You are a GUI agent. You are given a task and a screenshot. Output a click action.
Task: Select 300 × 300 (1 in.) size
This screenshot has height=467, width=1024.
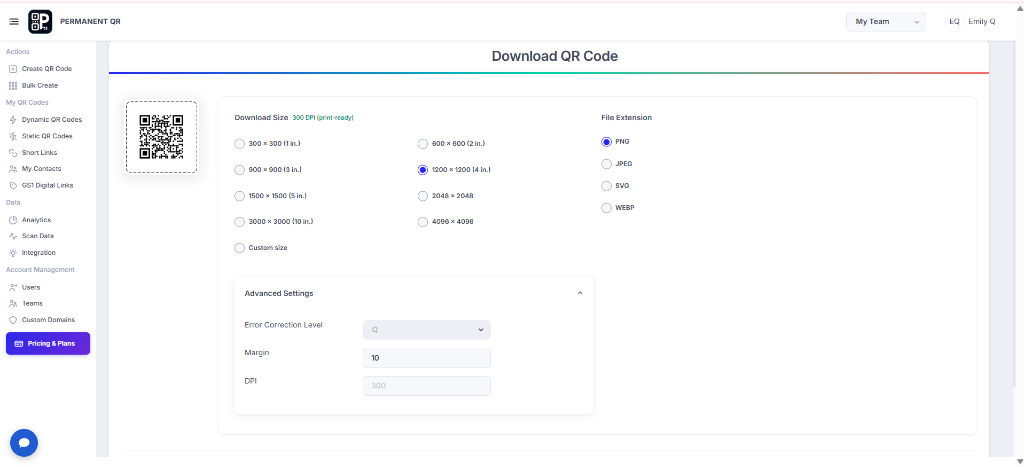(x=239, y=144)
